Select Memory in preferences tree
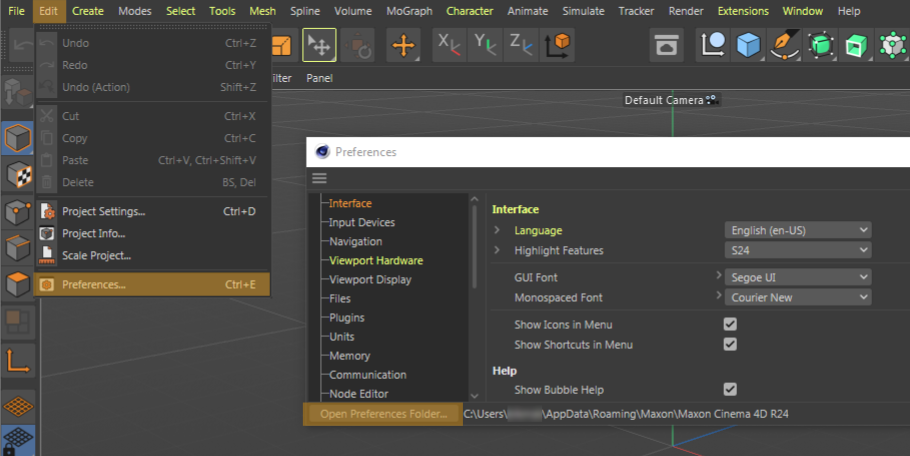The image size is (910, 456). pos(349,356)
